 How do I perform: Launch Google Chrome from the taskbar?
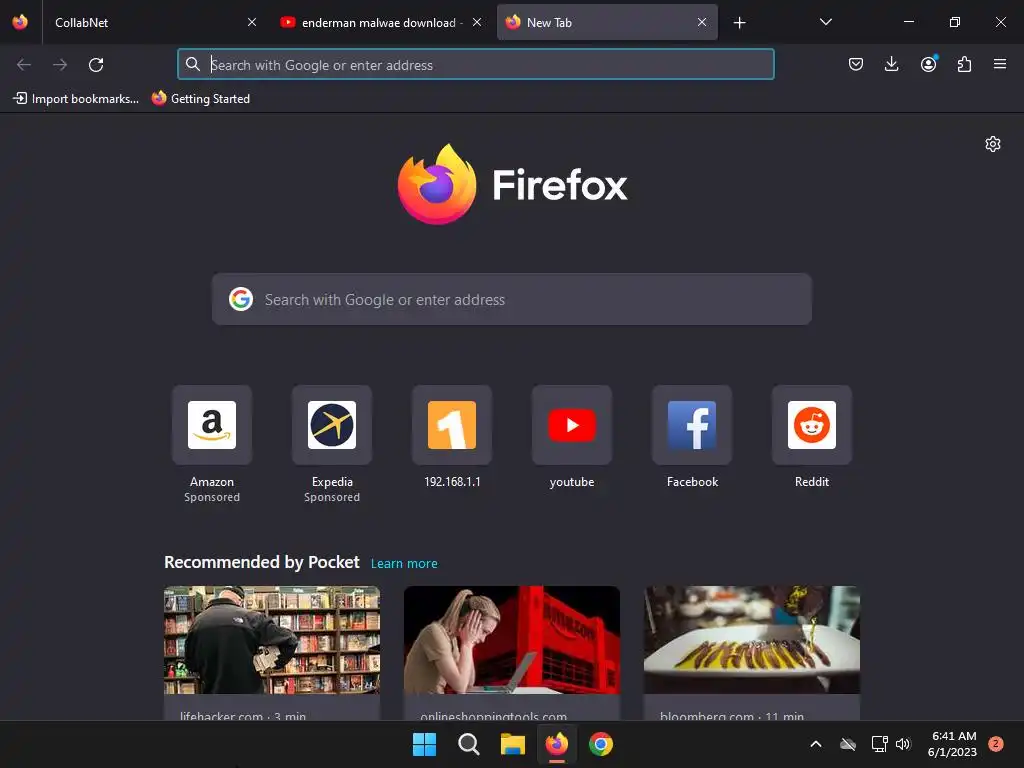601,744
